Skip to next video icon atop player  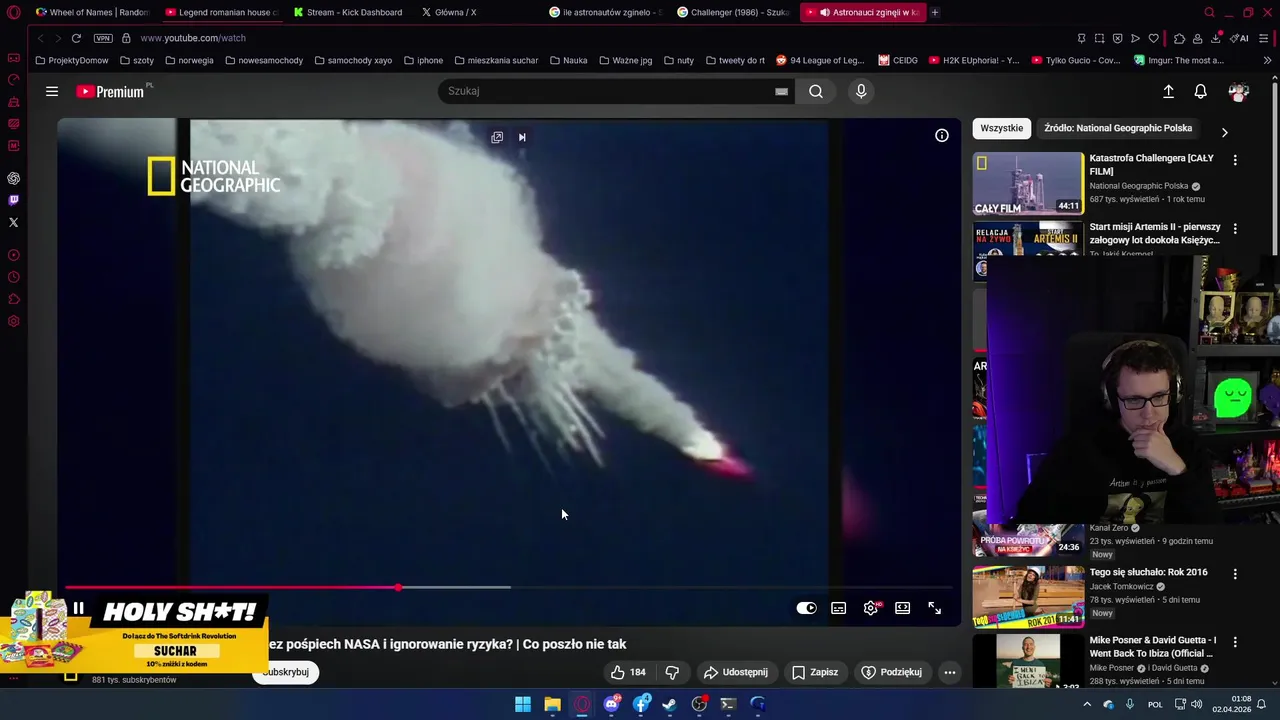(x=522, y=137)
